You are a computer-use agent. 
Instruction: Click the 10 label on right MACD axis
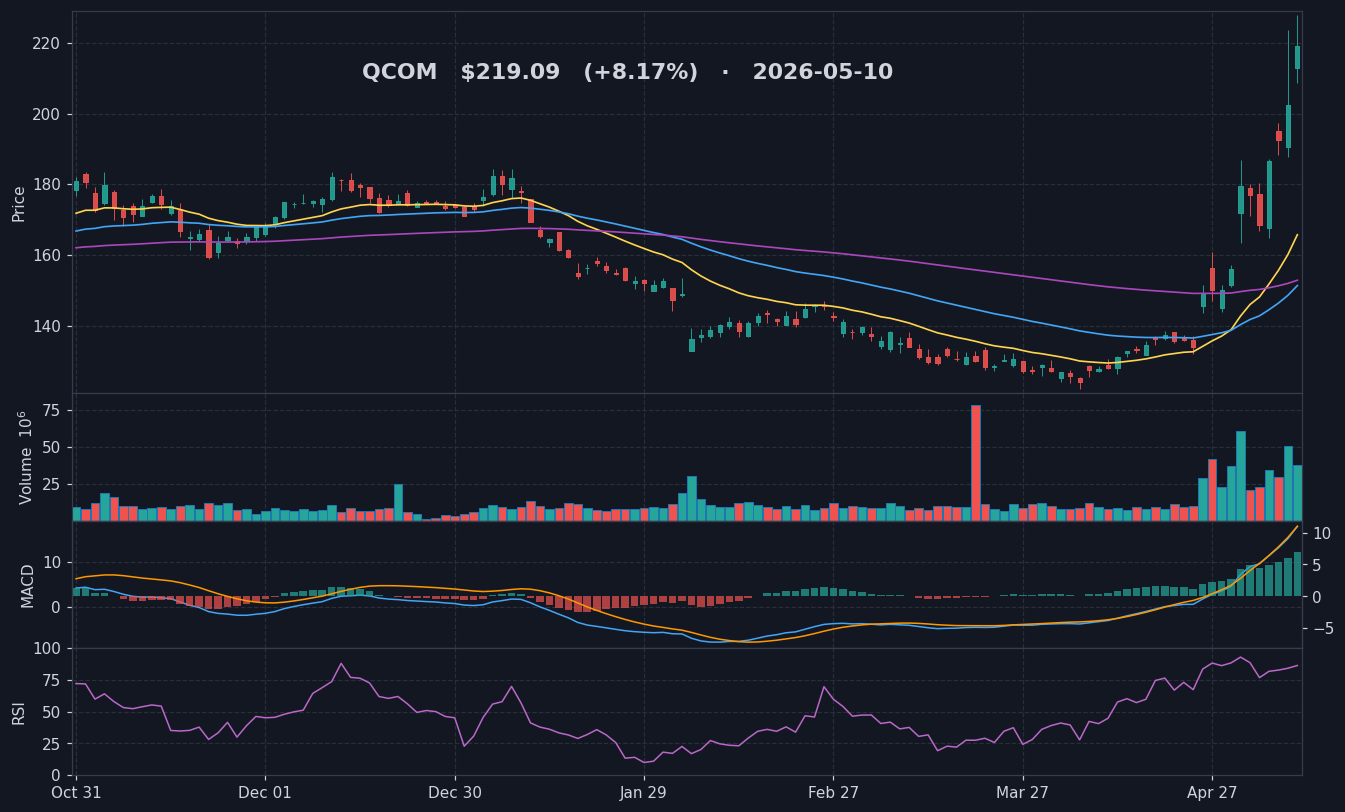tap(1322, 533)
